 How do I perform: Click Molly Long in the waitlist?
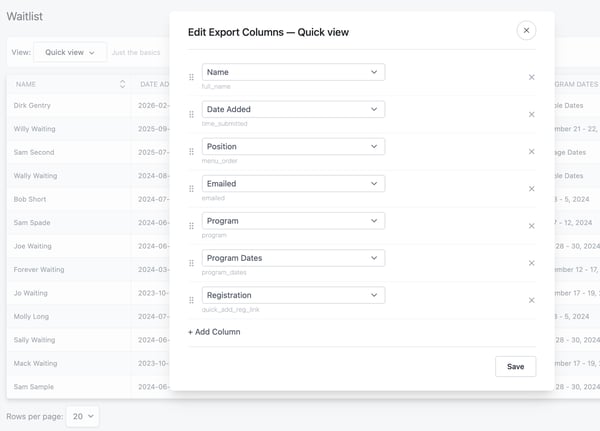[x=31, y=316]
